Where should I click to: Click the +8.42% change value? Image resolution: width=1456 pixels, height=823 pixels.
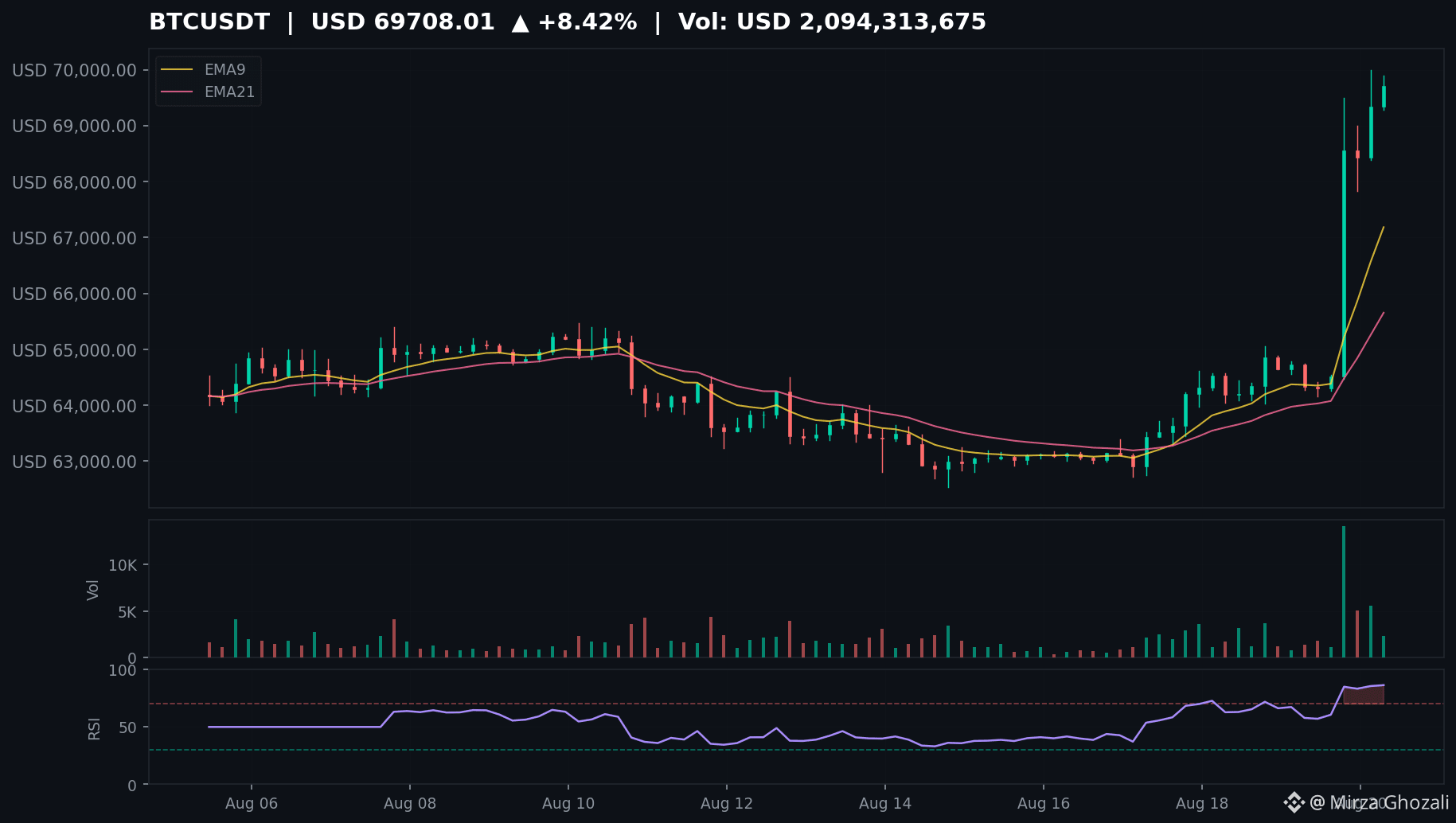coord(587,21)
